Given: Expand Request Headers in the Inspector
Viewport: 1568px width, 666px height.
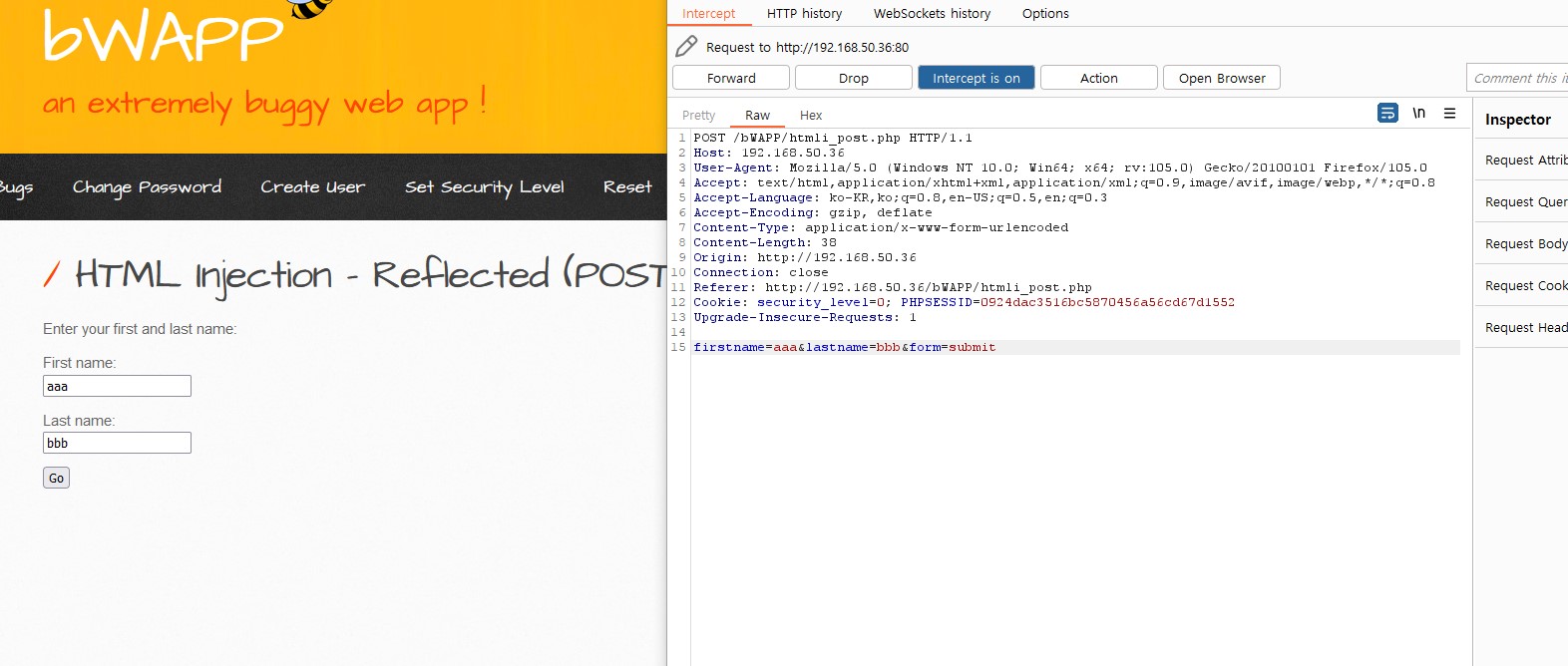Looking at the screenshot, I should 1526,327.
